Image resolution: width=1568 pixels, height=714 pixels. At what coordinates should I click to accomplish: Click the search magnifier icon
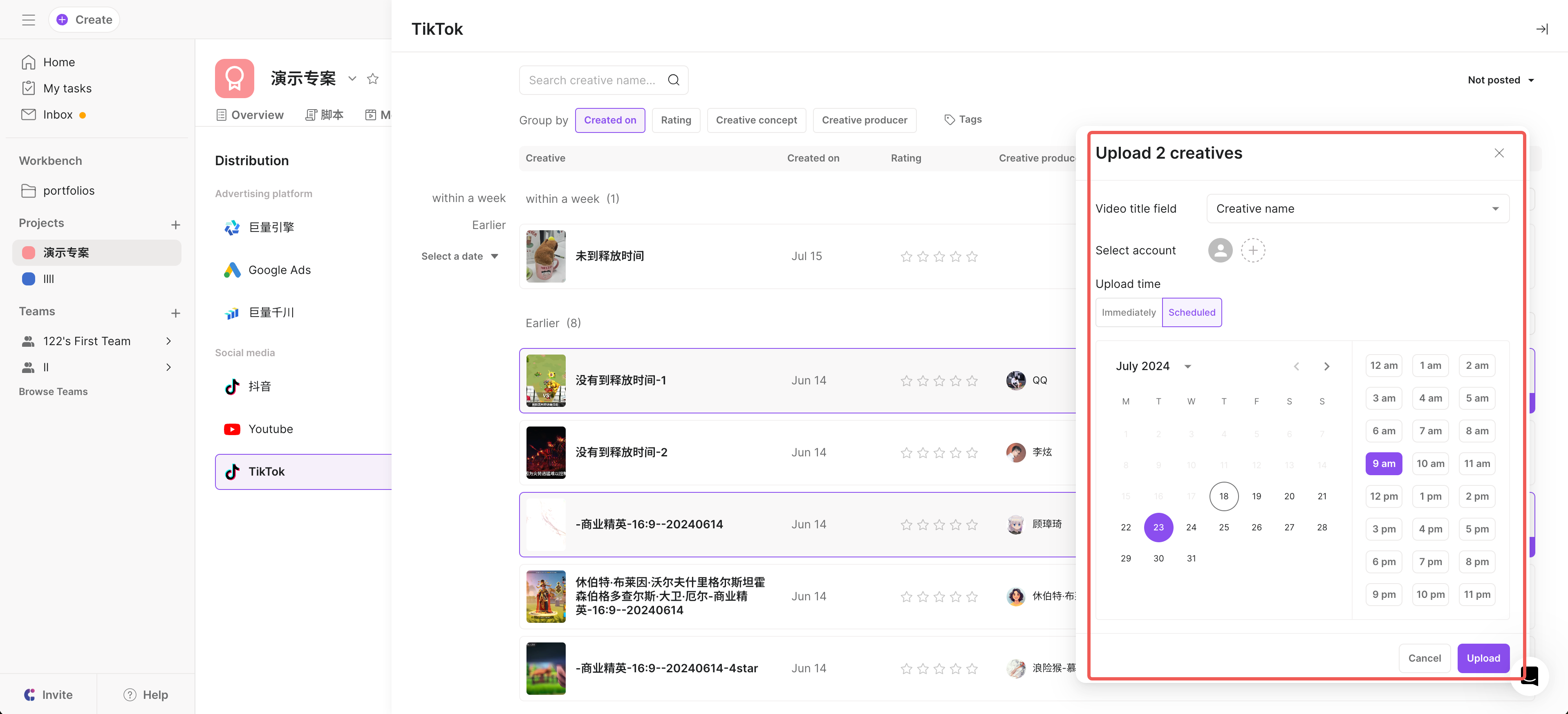click(673, 80)
